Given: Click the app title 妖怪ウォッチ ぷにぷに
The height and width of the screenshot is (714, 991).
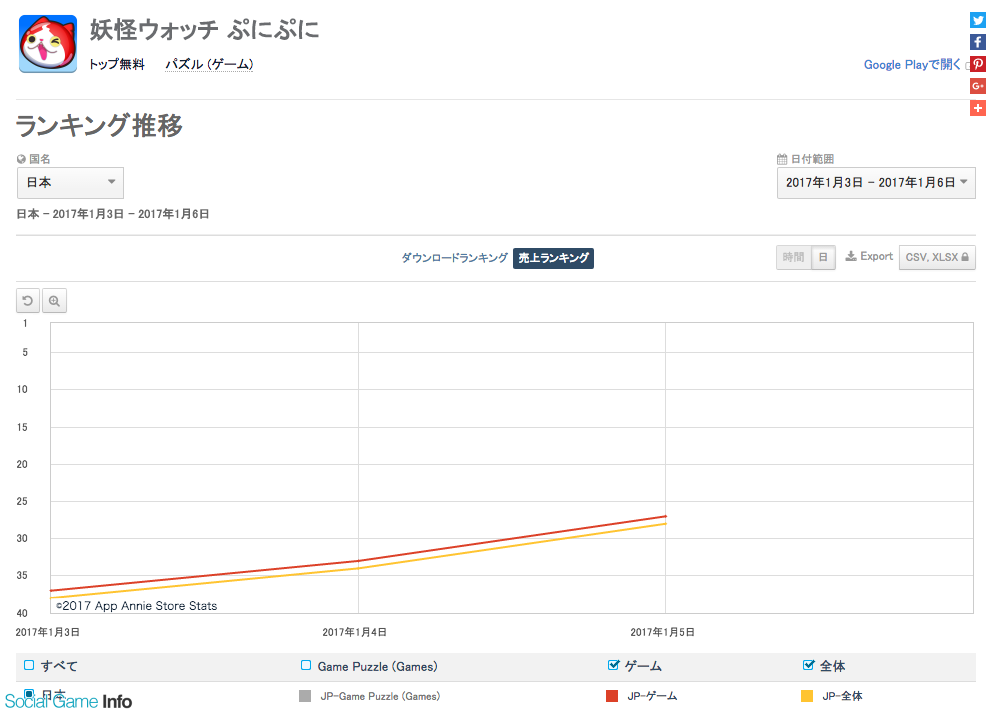Looking at the screenshot, I should click(204, 29).
